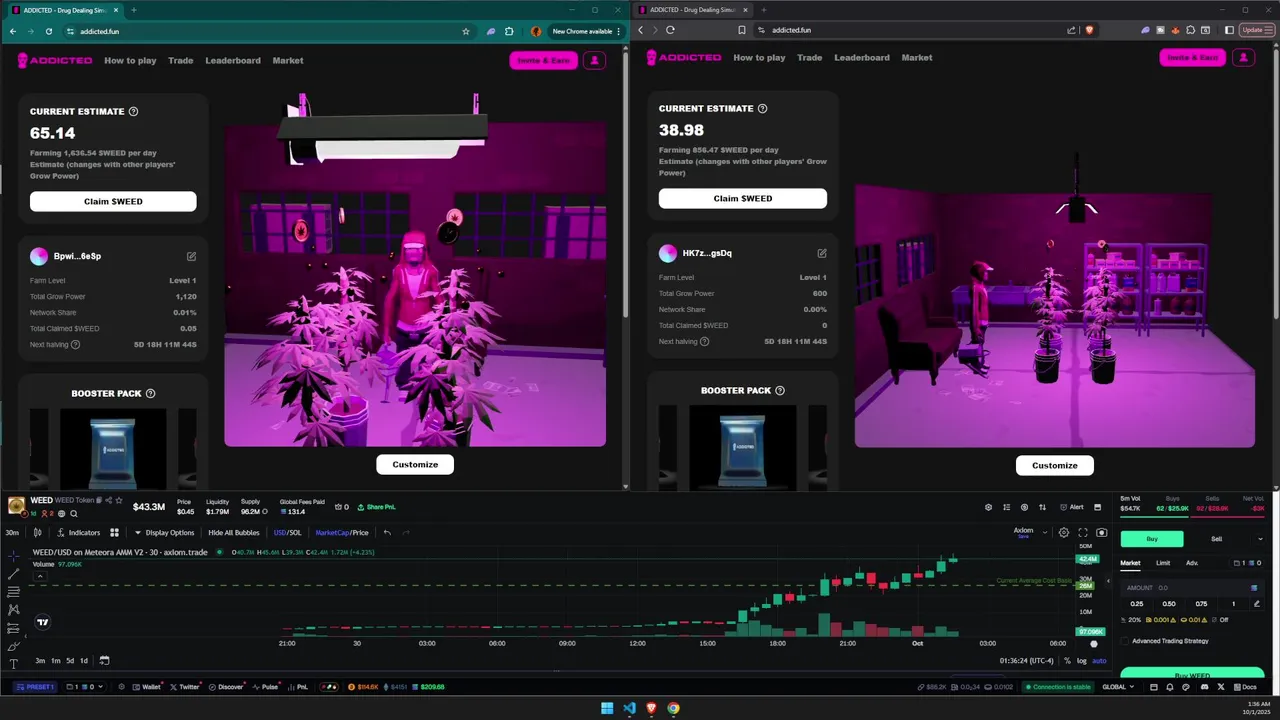The width and height of the screenshot is (1280, 720).
Task: Open Market in right ADDICTED window
Action: (x=917, y=57)
